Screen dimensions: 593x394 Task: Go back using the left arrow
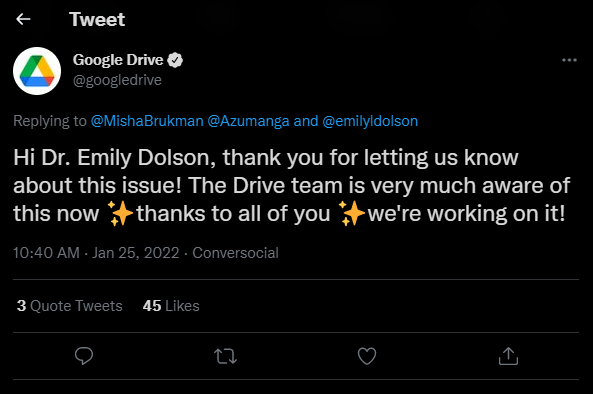tap(23, 19)
